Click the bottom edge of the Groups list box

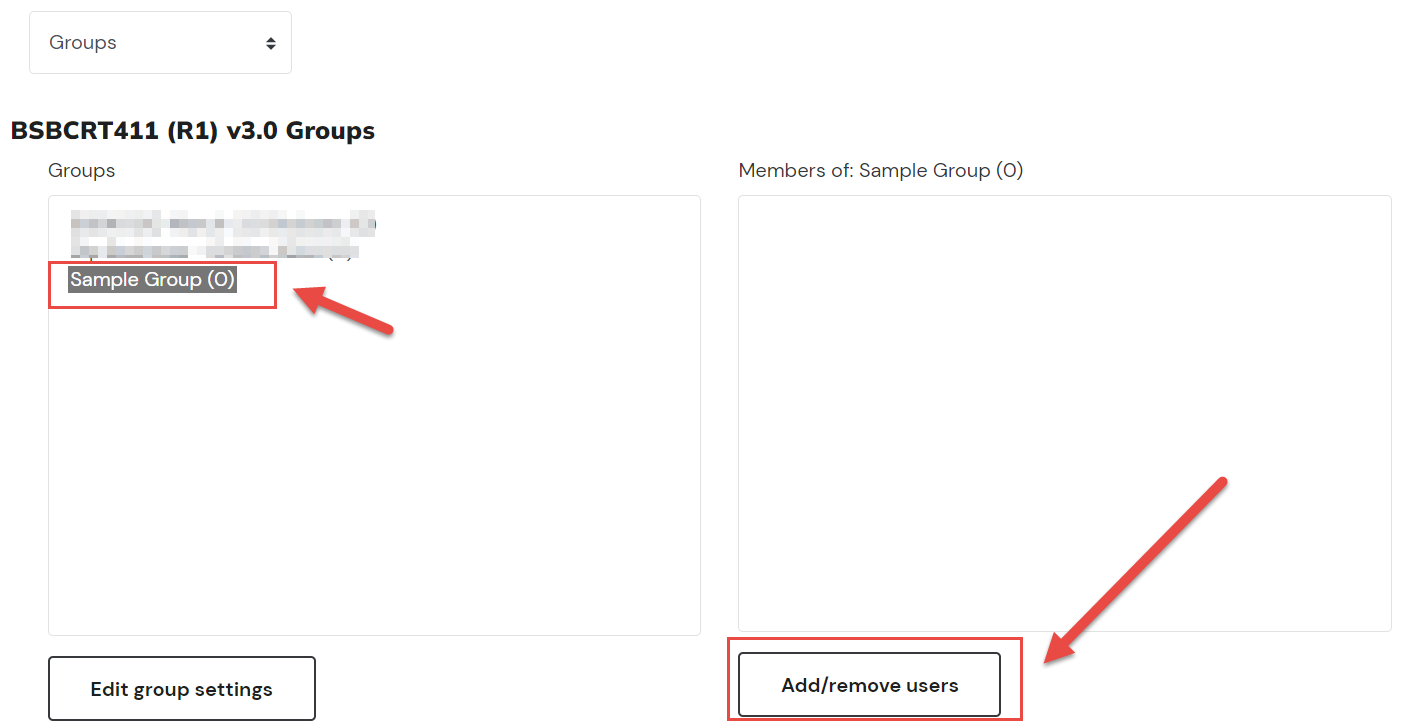[374, 635]
